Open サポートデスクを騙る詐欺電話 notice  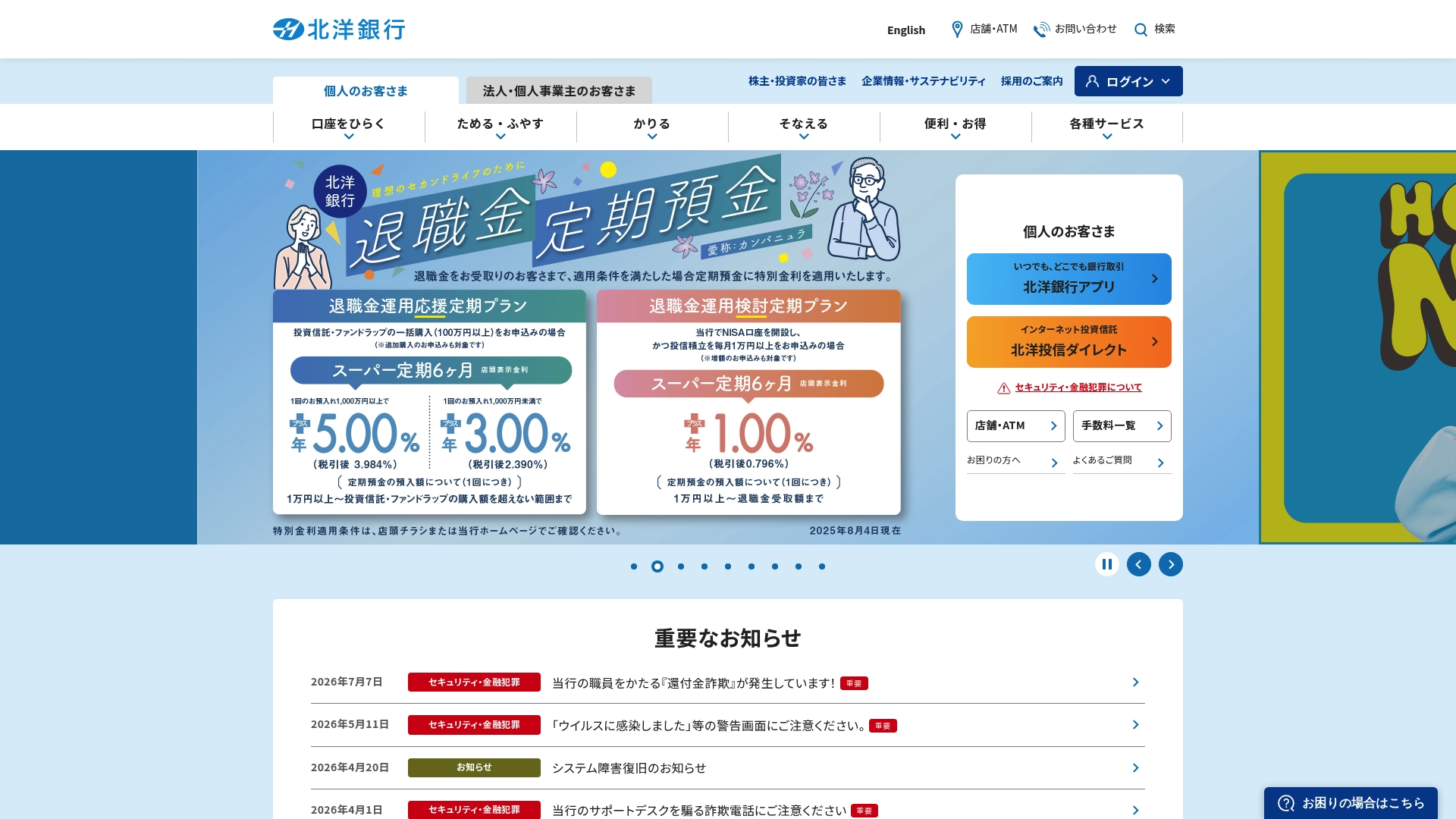[699, 811]
